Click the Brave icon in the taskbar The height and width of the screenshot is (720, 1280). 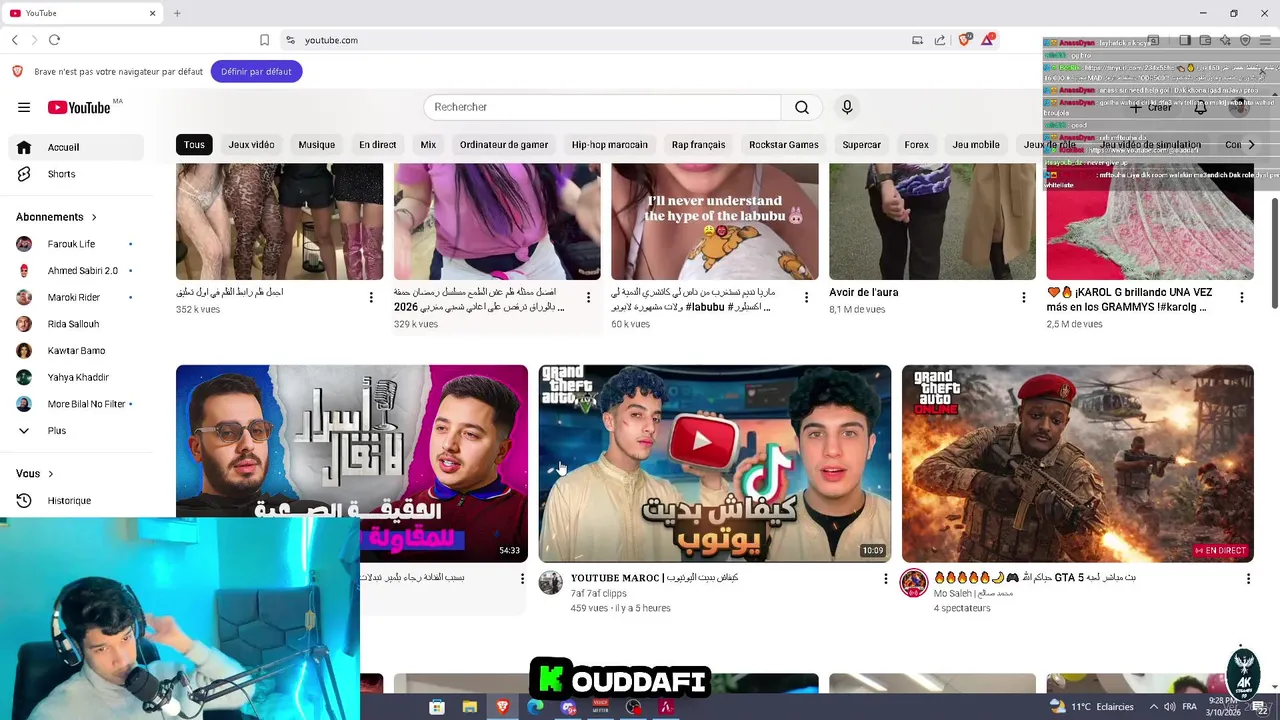[502, 707]
